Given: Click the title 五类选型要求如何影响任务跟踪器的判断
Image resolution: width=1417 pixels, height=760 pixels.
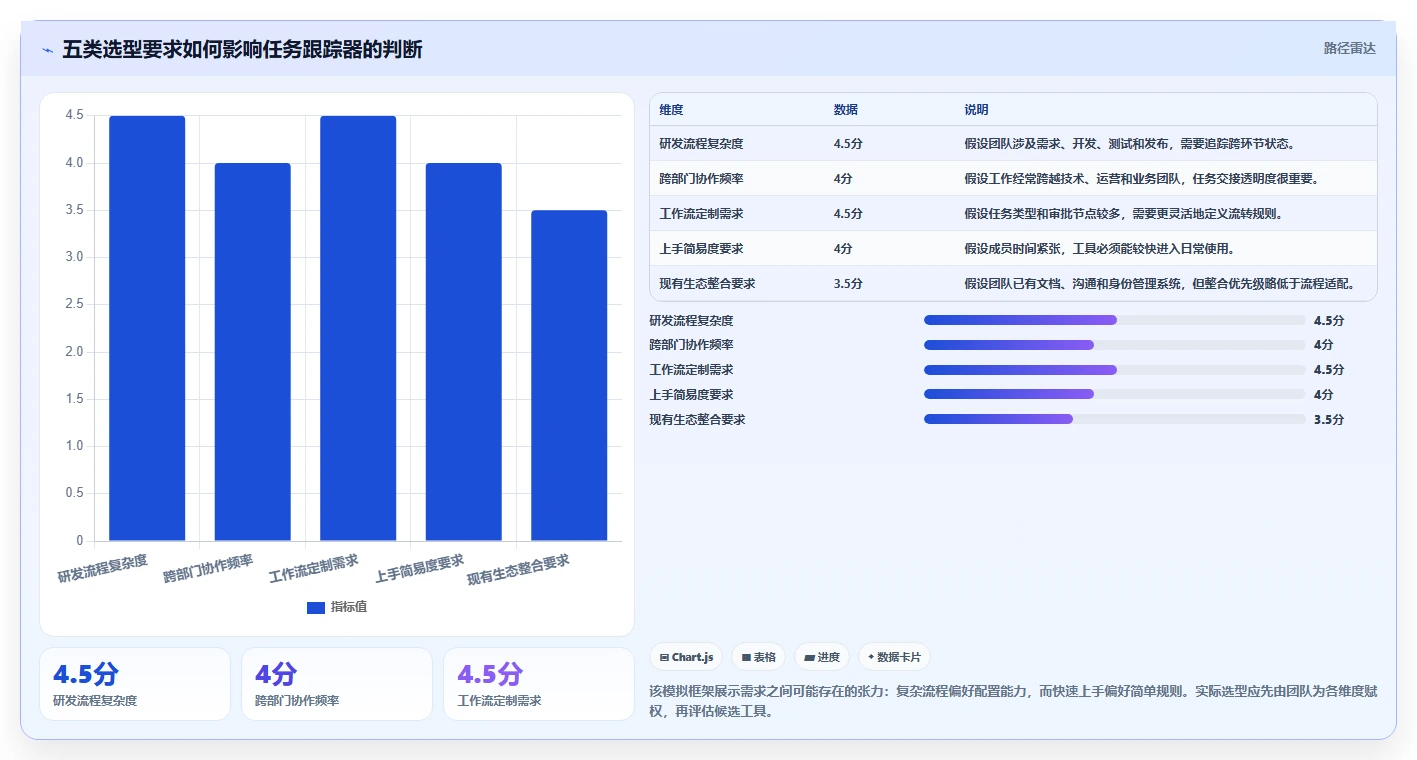Looking at the screenshot, I should [x=242, y=49].
